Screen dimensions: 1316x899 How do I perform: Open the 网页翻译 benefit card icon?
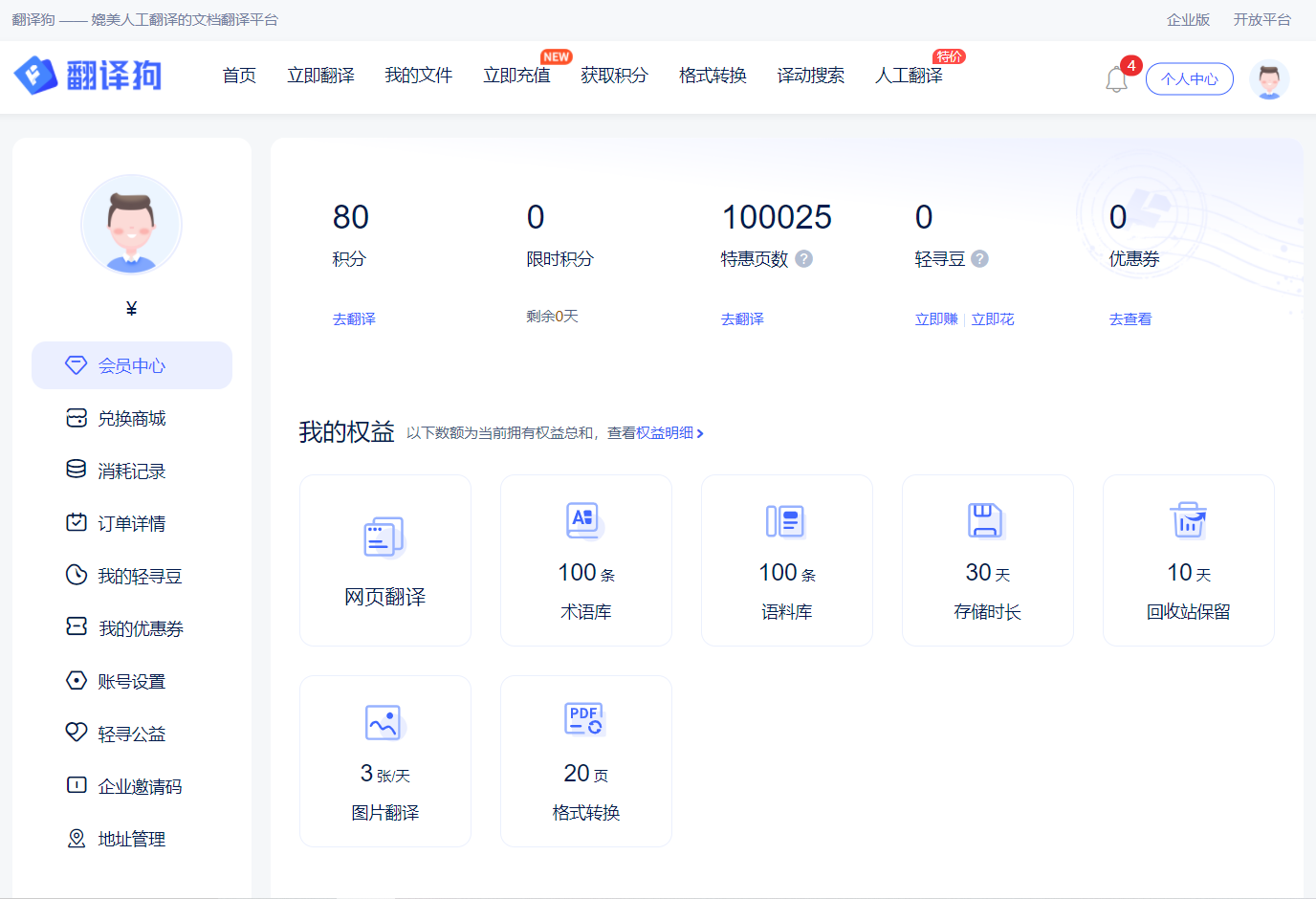click(x=384, y=537)
